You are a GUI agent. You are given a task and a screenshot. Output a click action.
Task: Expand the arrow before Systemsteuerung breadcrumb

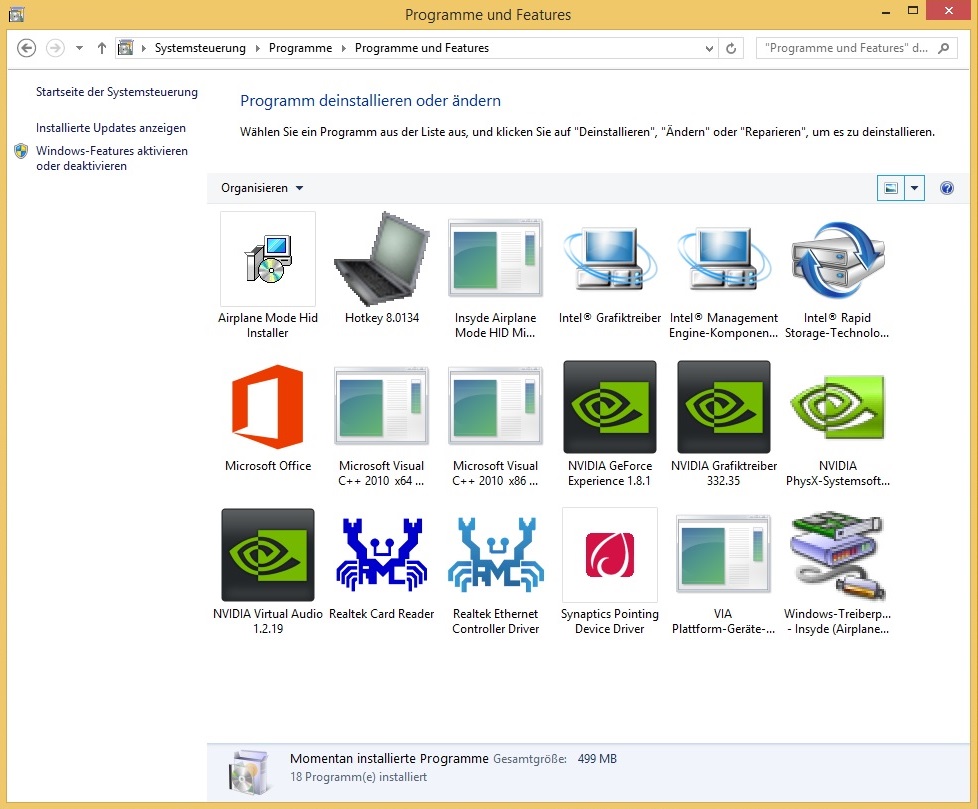(x=143, y=48)
